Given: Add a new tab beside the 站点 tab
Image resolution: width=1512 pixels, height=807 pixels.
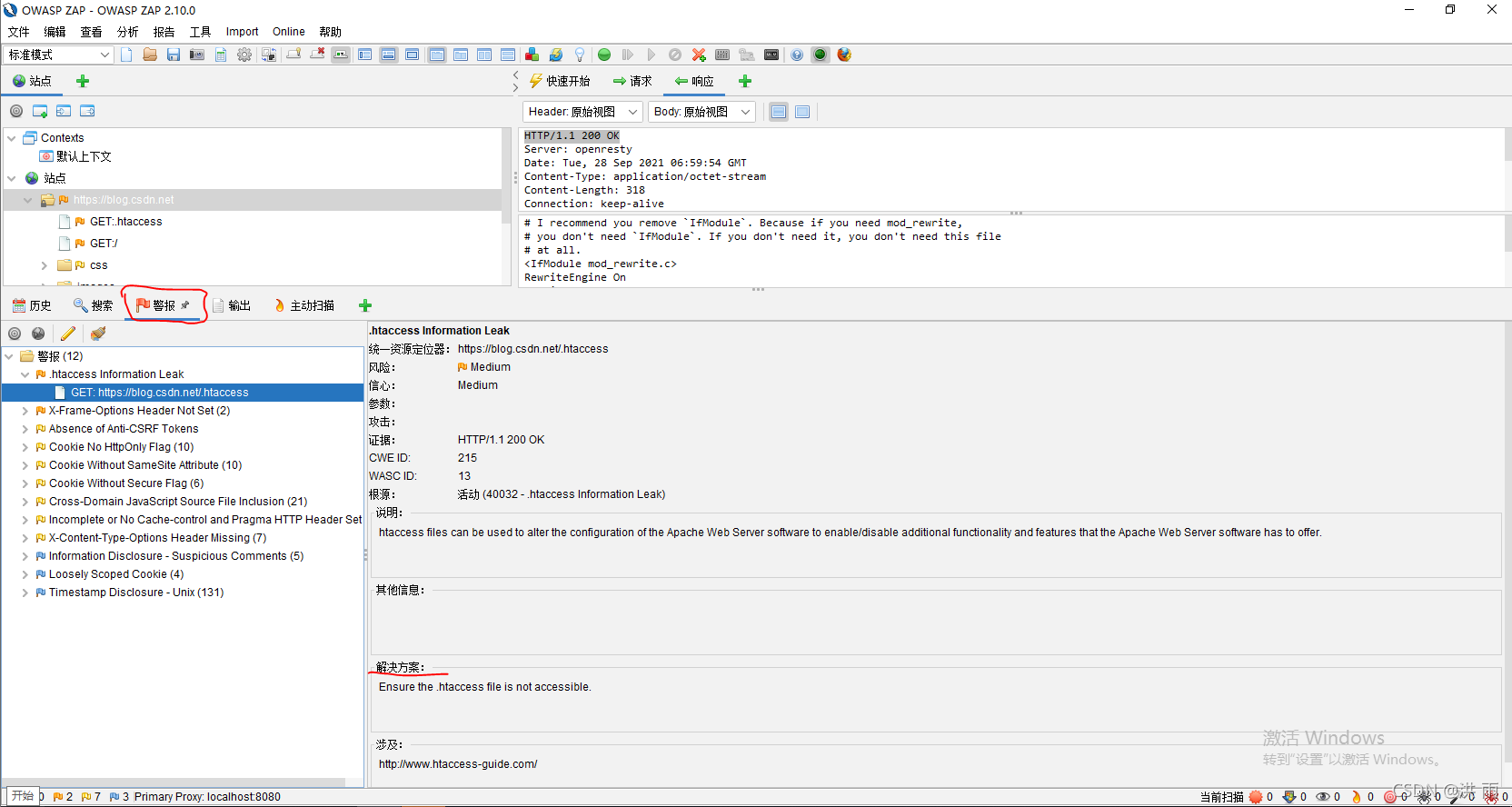Looking at the screenshot, I should click(x=83, y=81).
